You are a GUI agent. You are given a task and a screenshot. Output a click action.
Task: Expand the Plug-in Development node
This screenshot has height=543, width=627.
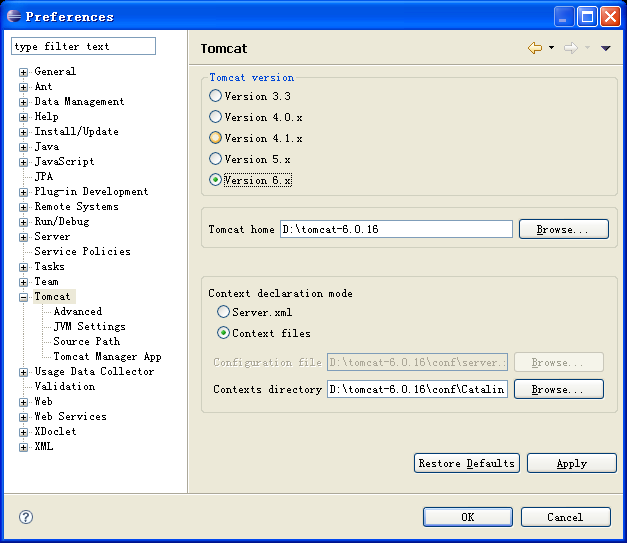coord(24,192)
